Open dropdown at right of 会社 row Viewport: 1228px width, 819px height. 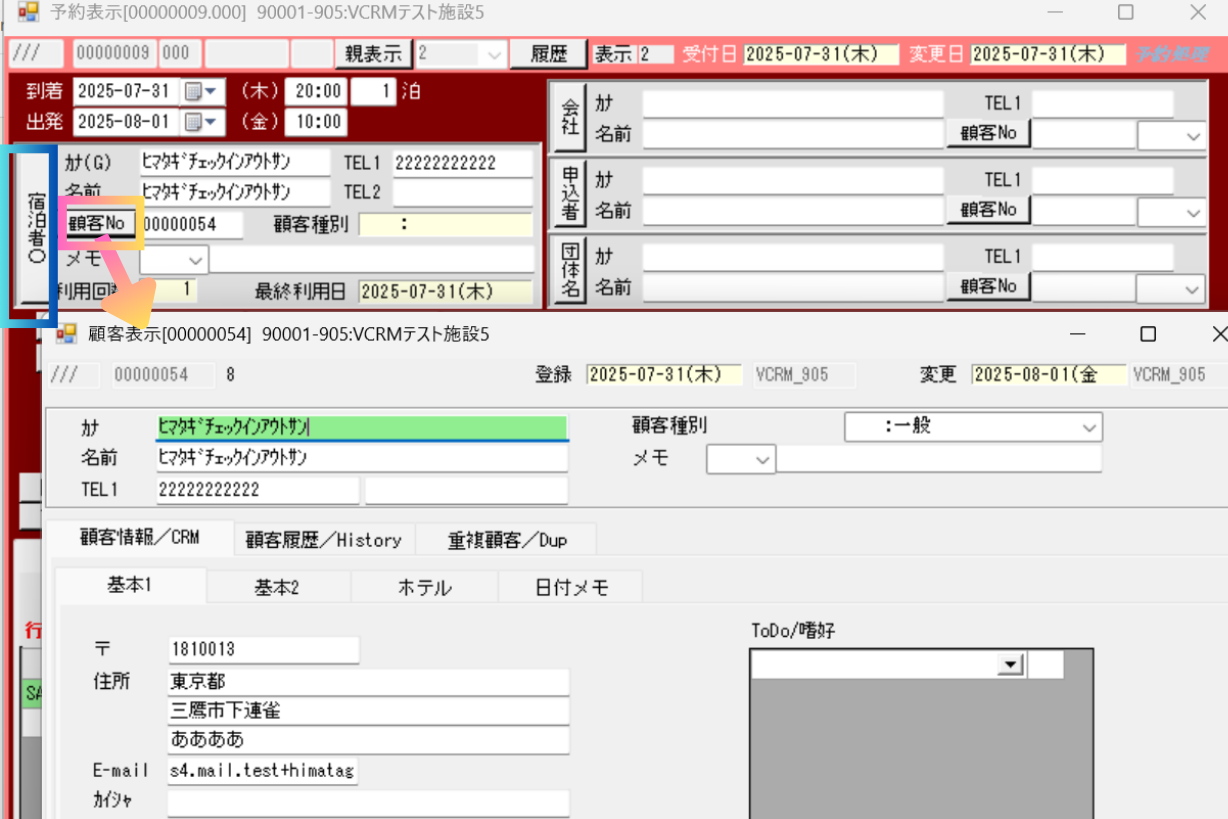tap(1192, 136)
